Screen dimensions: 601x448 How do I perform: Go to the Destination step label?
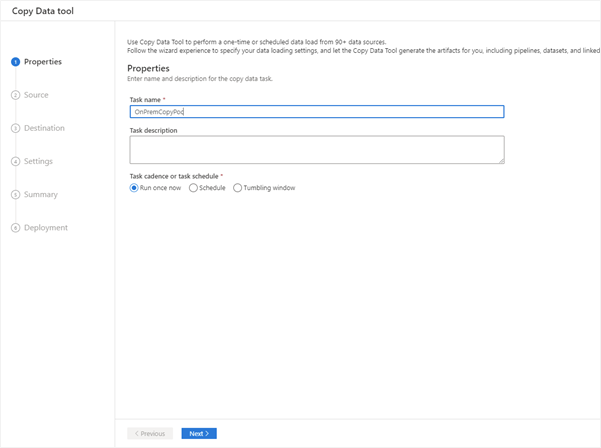[44, 128]
